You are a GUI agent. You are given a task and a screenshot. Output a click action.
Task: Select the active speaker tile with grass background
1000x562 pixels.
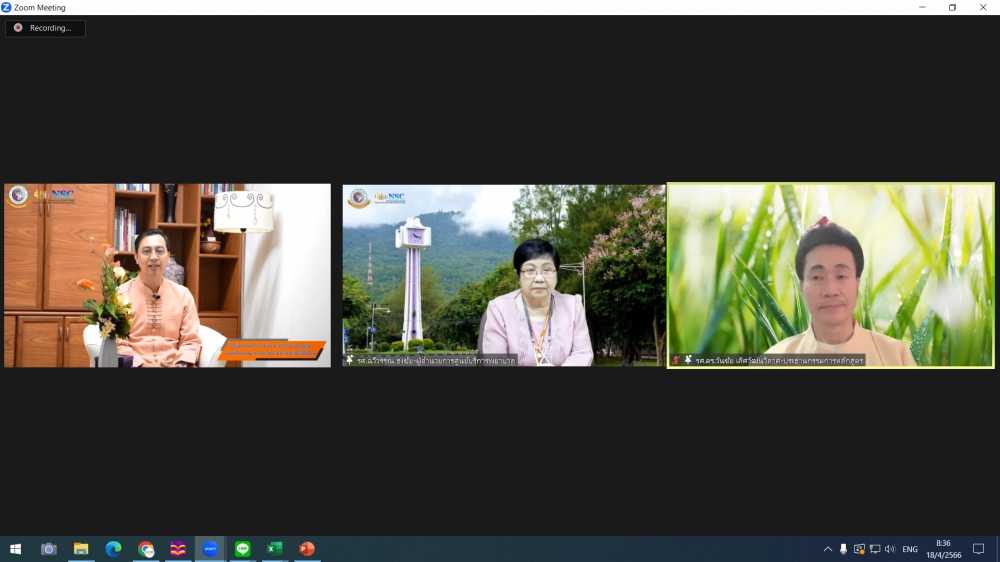(x=830, y=275)
